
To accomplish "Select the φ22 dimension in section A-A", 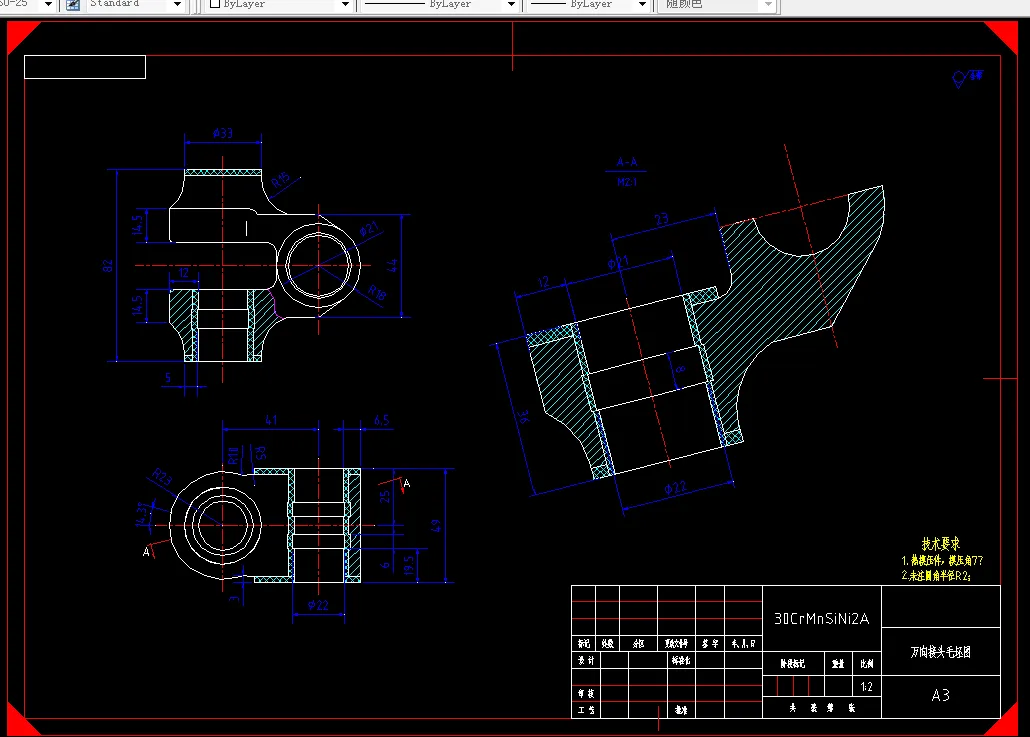I will click(x=675, y=487).
